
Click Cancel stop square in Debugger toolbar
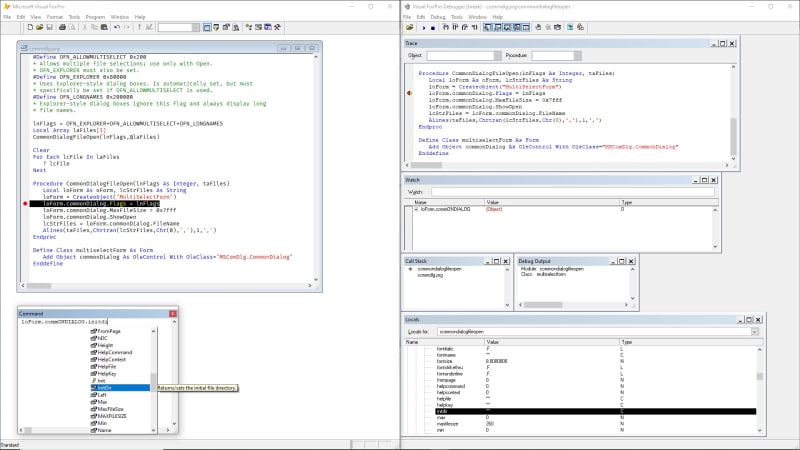pyautogui.click(x=433, y=28)
